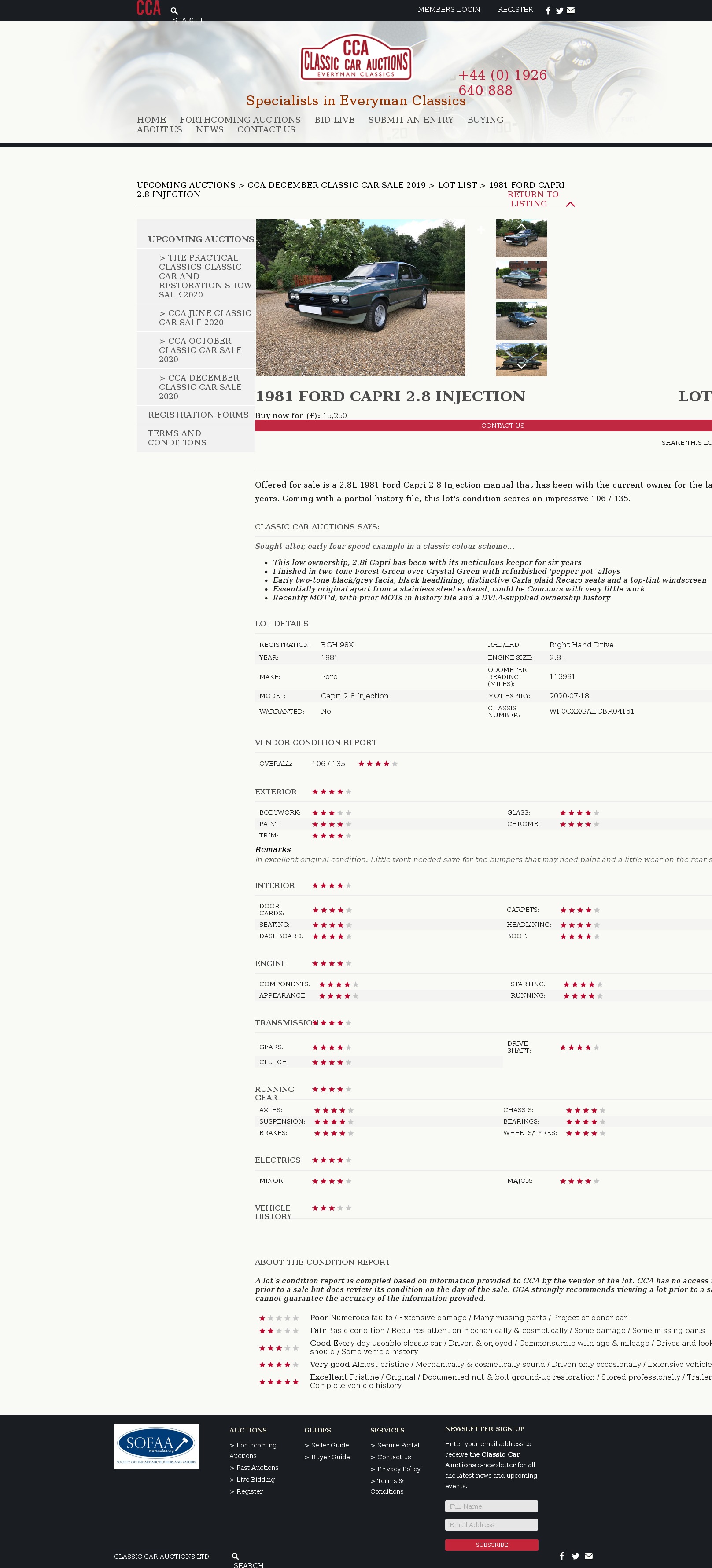This screenshot has height=1568, width=712.
Task: Open CCA October Classic Car Sale 2020
Action: [x=200, y=350]
